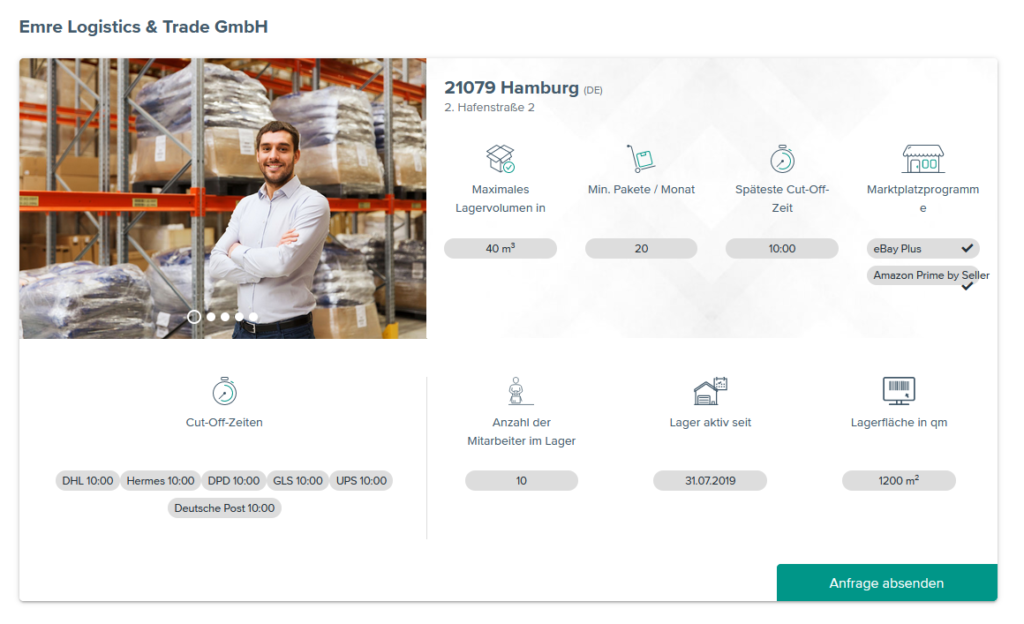Toggle the eBay Plus checkmark

(969, 247)
